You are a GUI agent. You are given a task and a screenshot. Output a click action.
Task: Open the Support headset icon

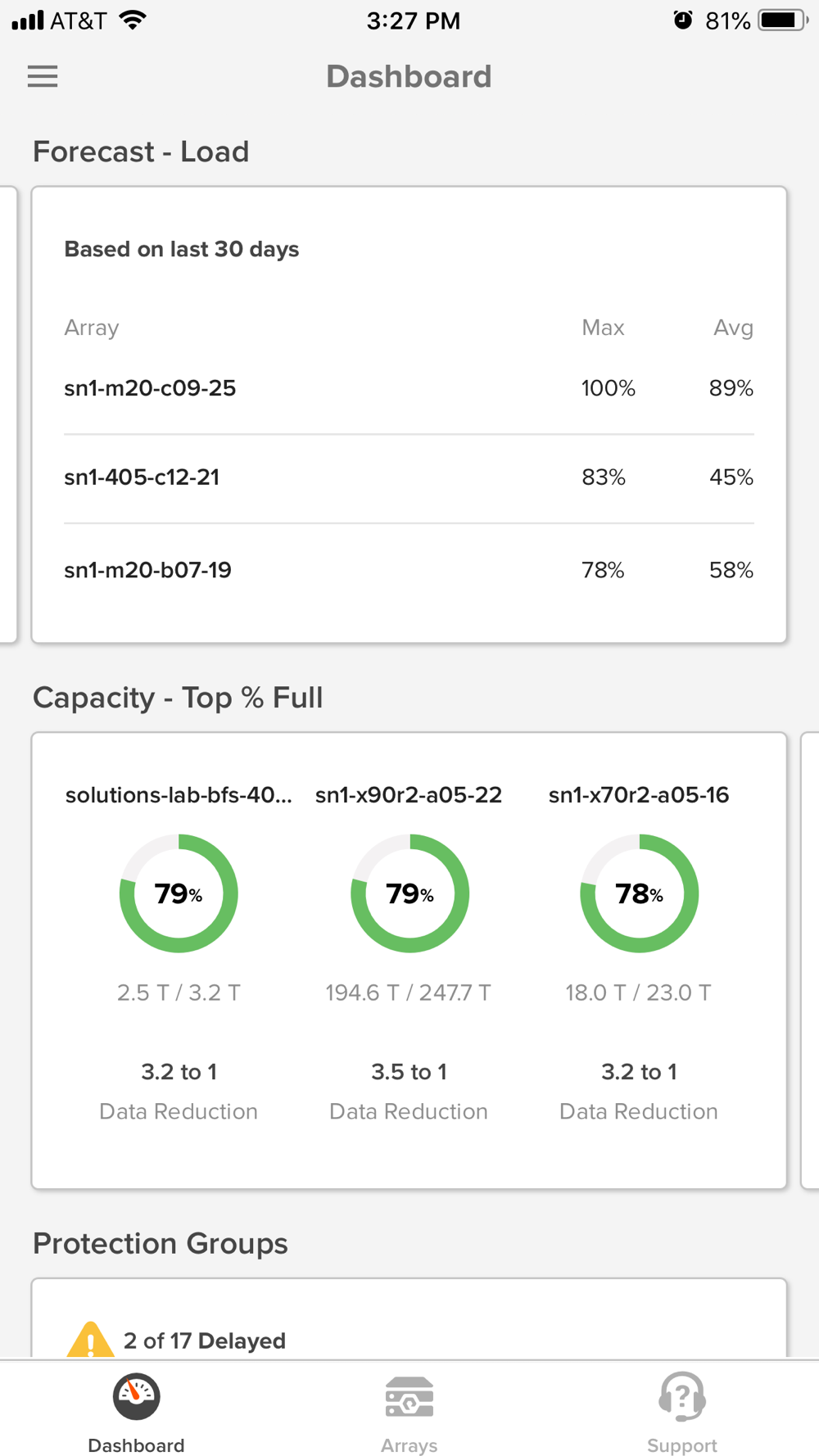[682, 1397]
